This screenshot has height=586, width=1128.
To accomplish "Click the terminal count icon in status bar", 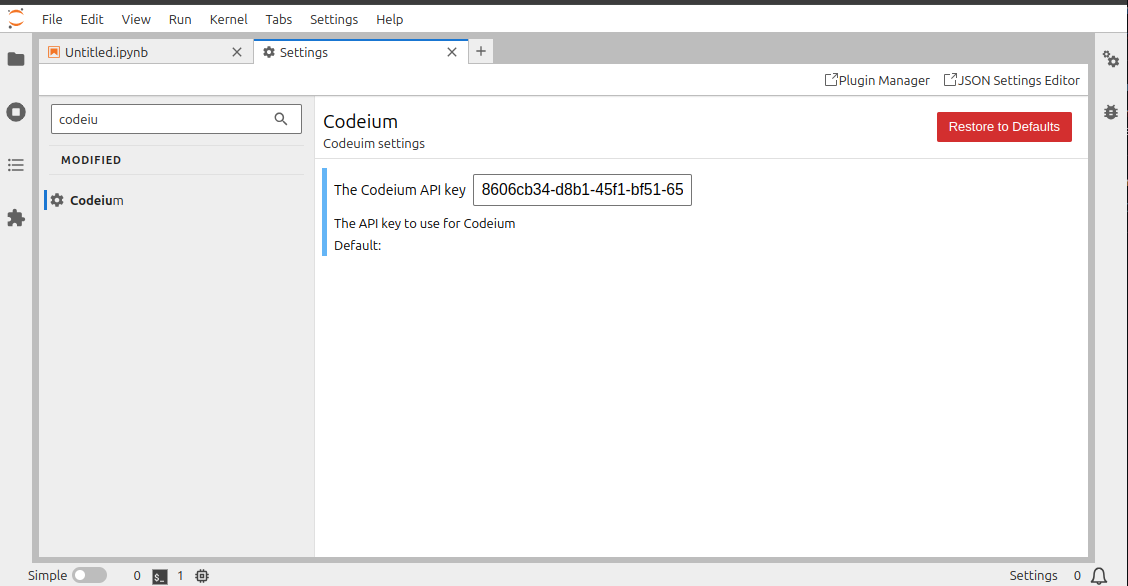I will coord(160,576).
